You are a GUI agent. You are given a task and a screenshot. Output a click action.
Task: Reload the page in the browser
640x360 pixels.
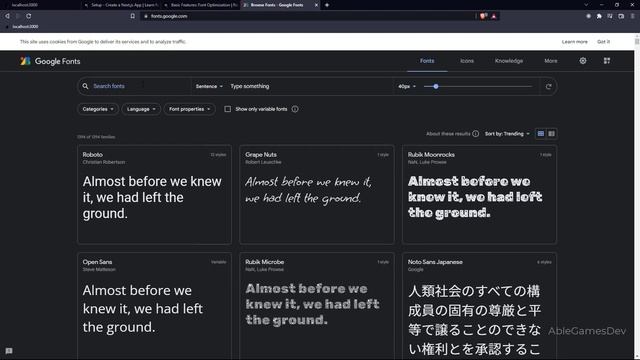click(x=29, y=16)
